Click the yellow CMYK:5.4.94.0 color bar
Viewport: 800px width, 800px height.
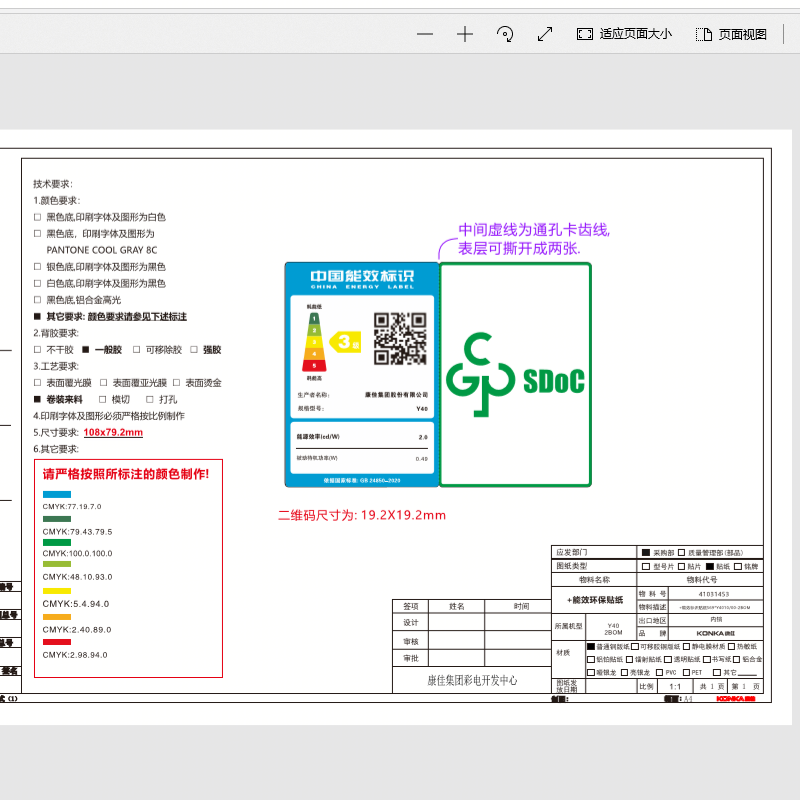(x=57, y=591)
